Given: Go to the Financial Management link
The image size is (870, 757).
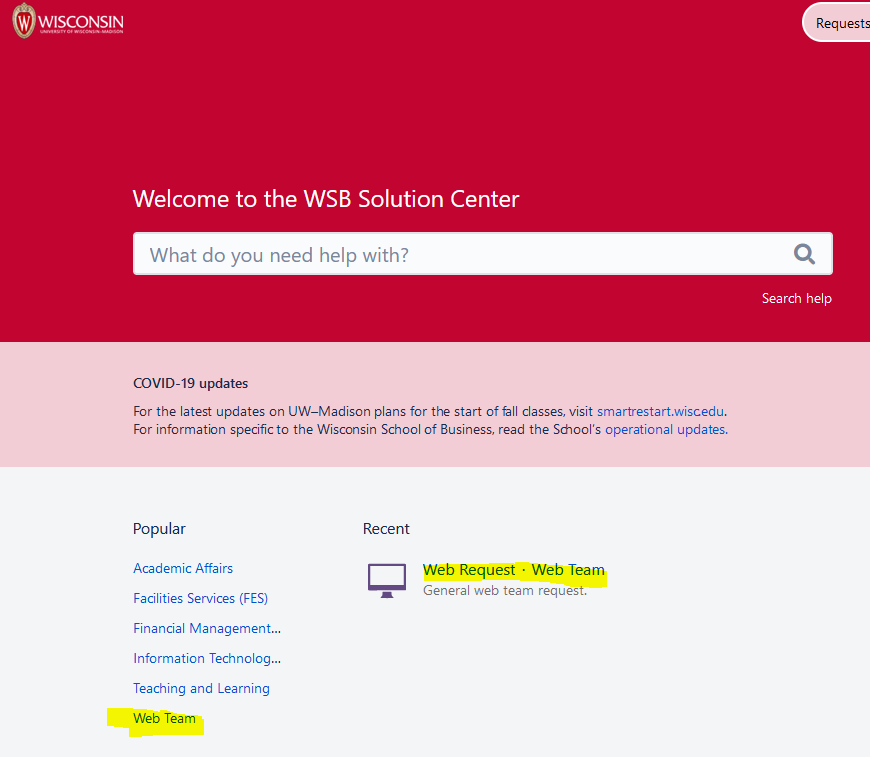Looking at the screenshot, I should coord(206,628).
